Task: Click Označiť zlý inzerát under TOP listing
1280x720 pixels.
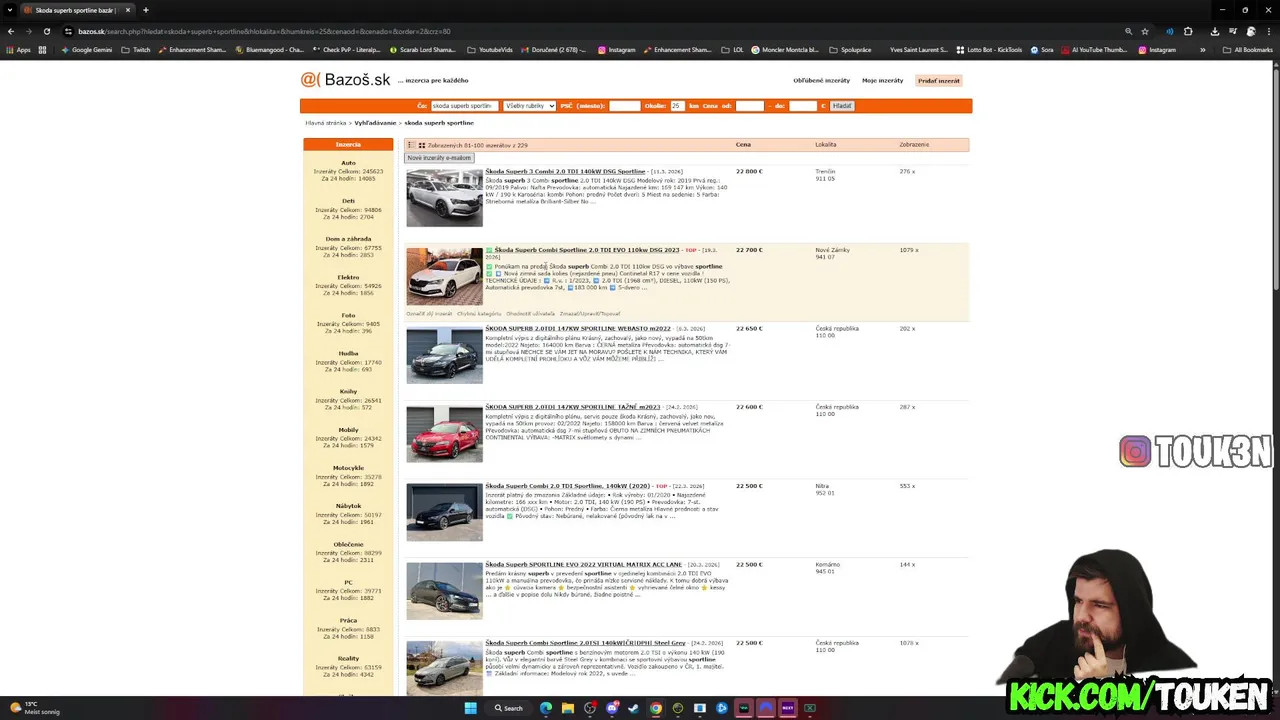Action: [x=429, y=314]
